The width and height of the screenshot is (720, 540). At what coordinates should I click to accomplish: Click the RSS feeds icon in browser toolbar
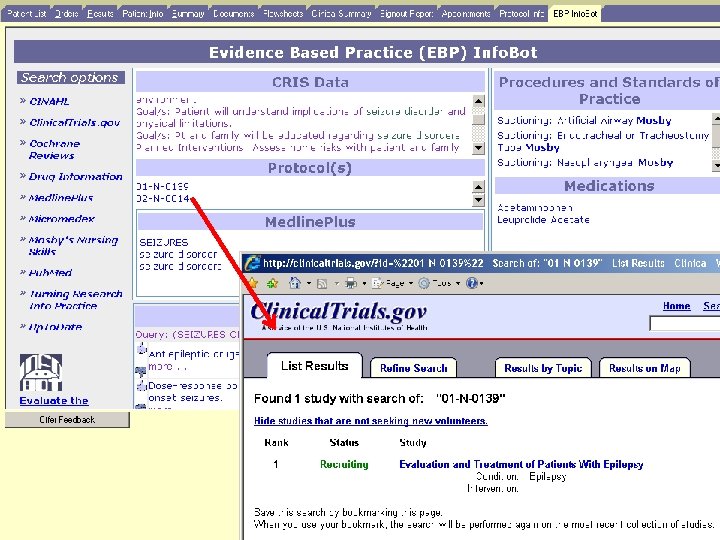pos(322,283)
